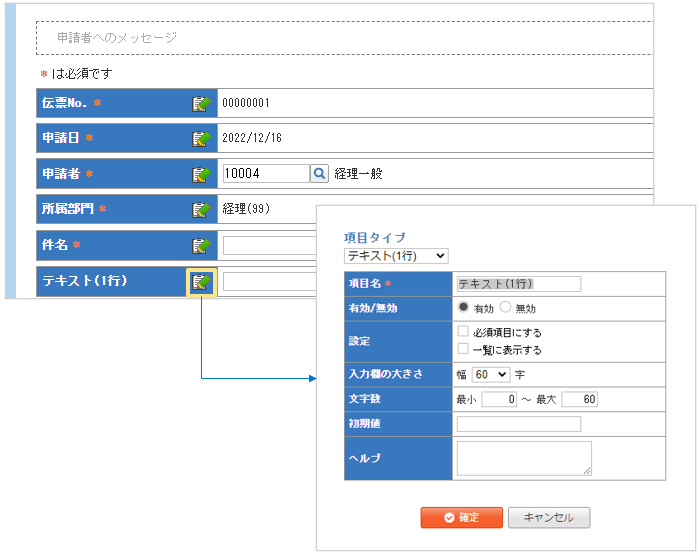This screenshot has height=554, width=699.
Task: Click highlighted edit icon for テキスト(1行)
Action: (x=201, y=282)
